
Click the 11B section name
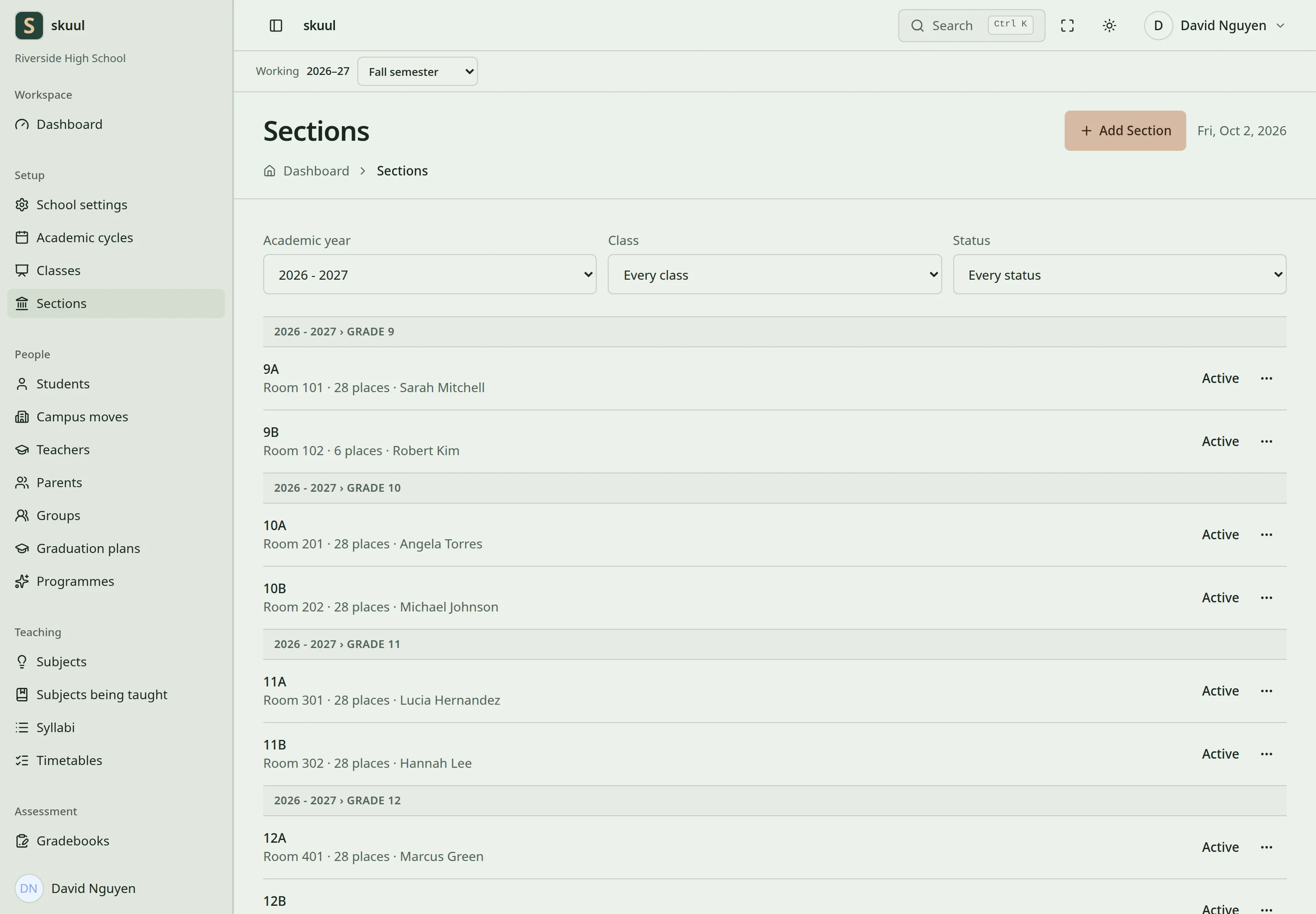pyautogui.click(x=275, y=745)
